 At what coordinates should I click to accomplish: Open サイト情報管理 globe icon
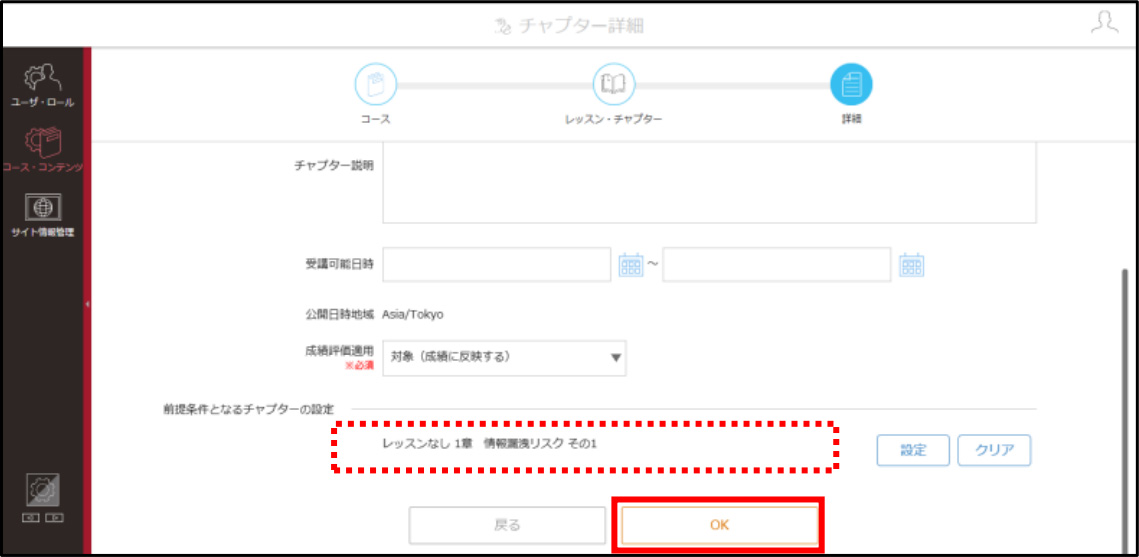(43, 208)
